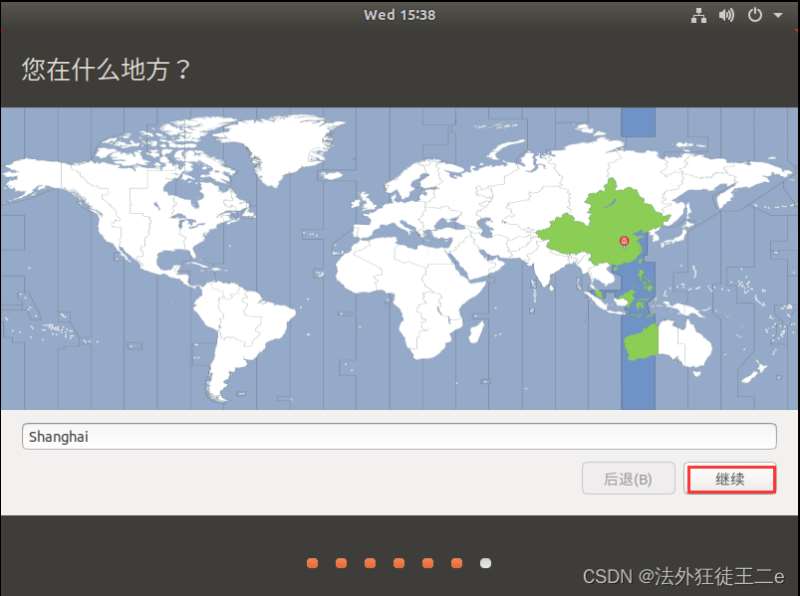Click the first orange progress dot
This screenshot has width=800, height=596.
pyautogui.click(x=312, y=563)
